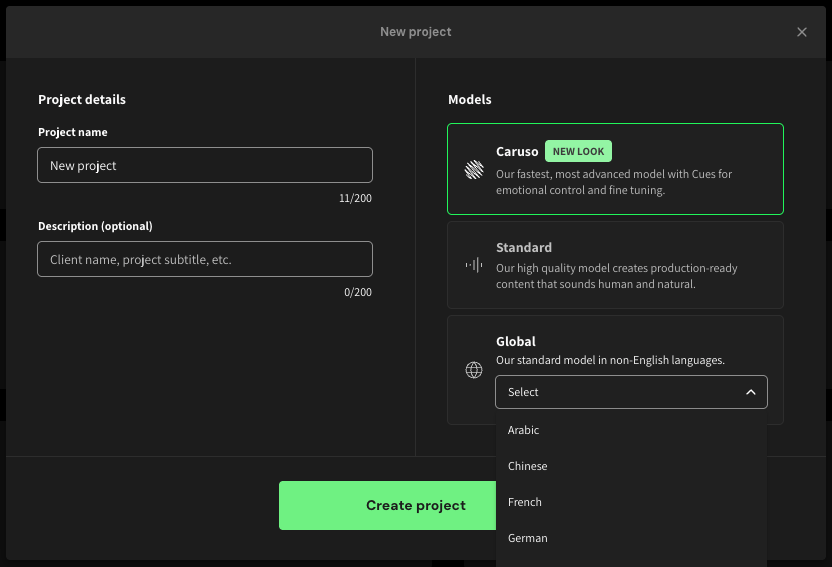
Task: Click the Project name input field
Action: click(205, 165)
